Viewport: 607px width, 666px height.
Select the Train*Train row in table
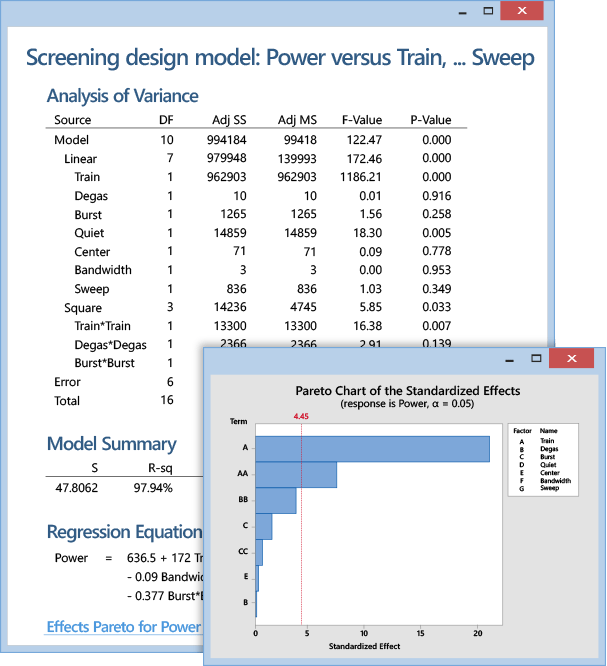(102, 326)
